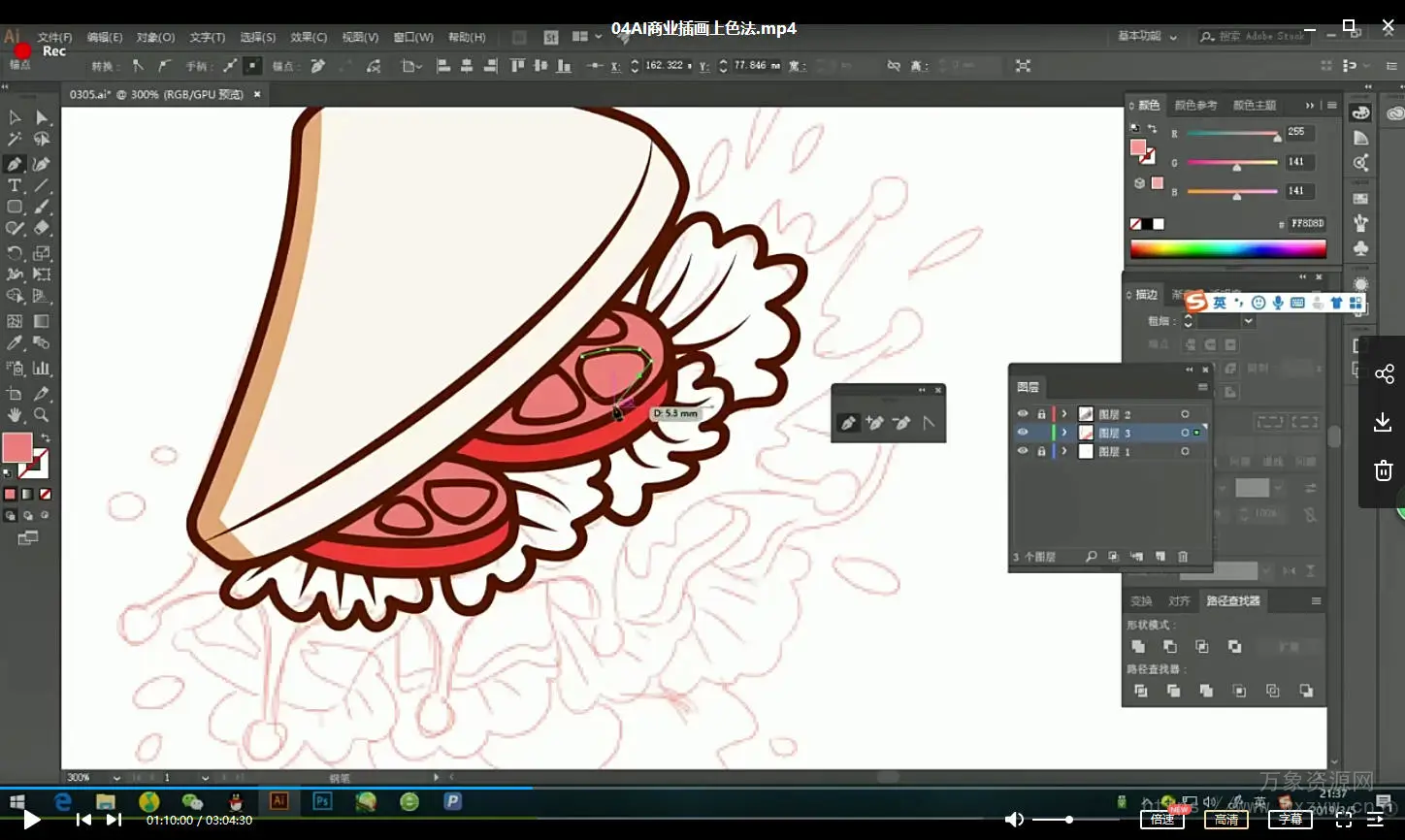Screen dimensions: 1405x840
Task: Open the 基本功能 workspace dropdown
Action: 1147,37
